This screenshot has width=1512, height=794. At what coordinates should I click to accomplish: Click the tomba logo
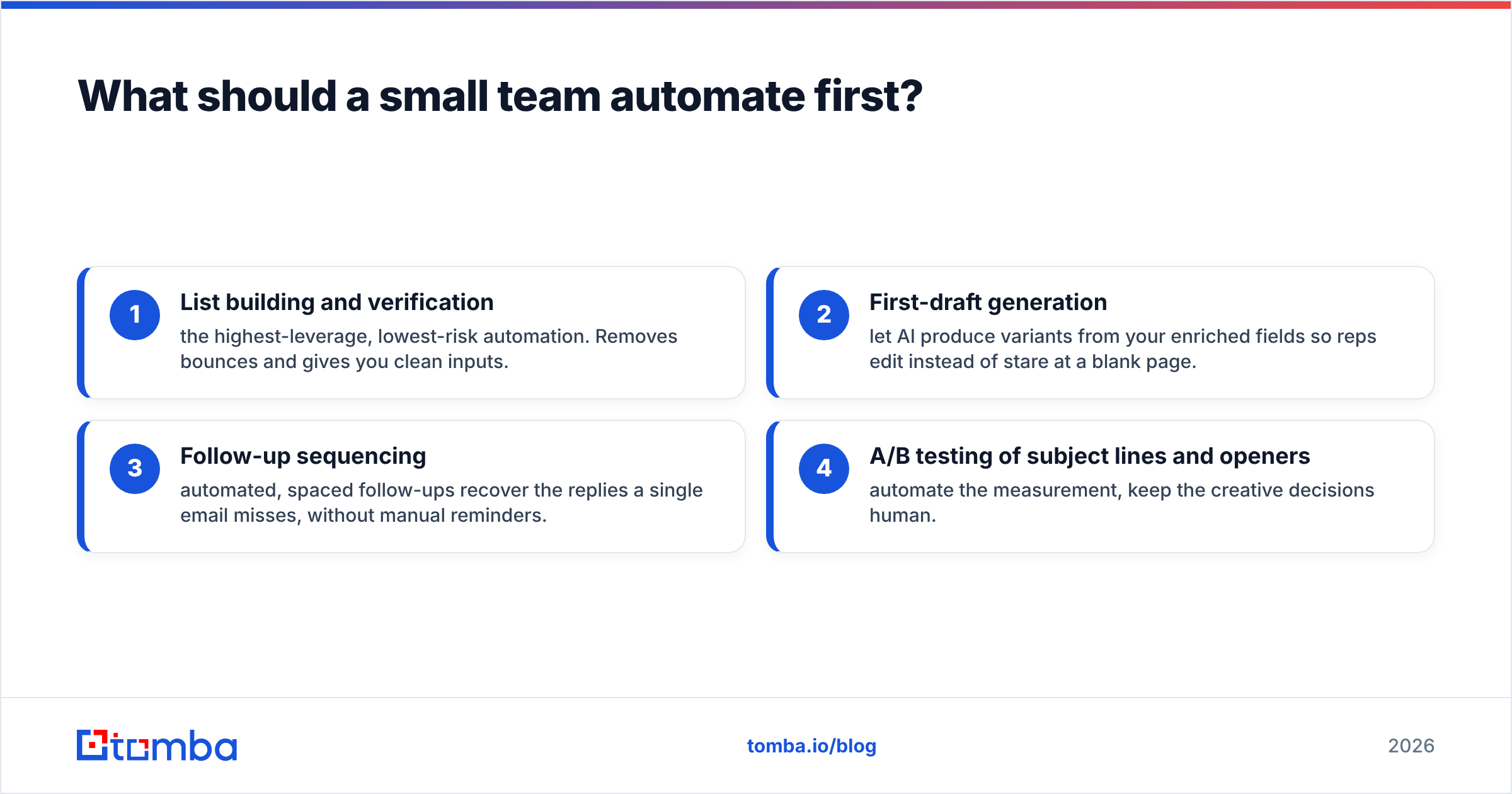tap(157, 745)
